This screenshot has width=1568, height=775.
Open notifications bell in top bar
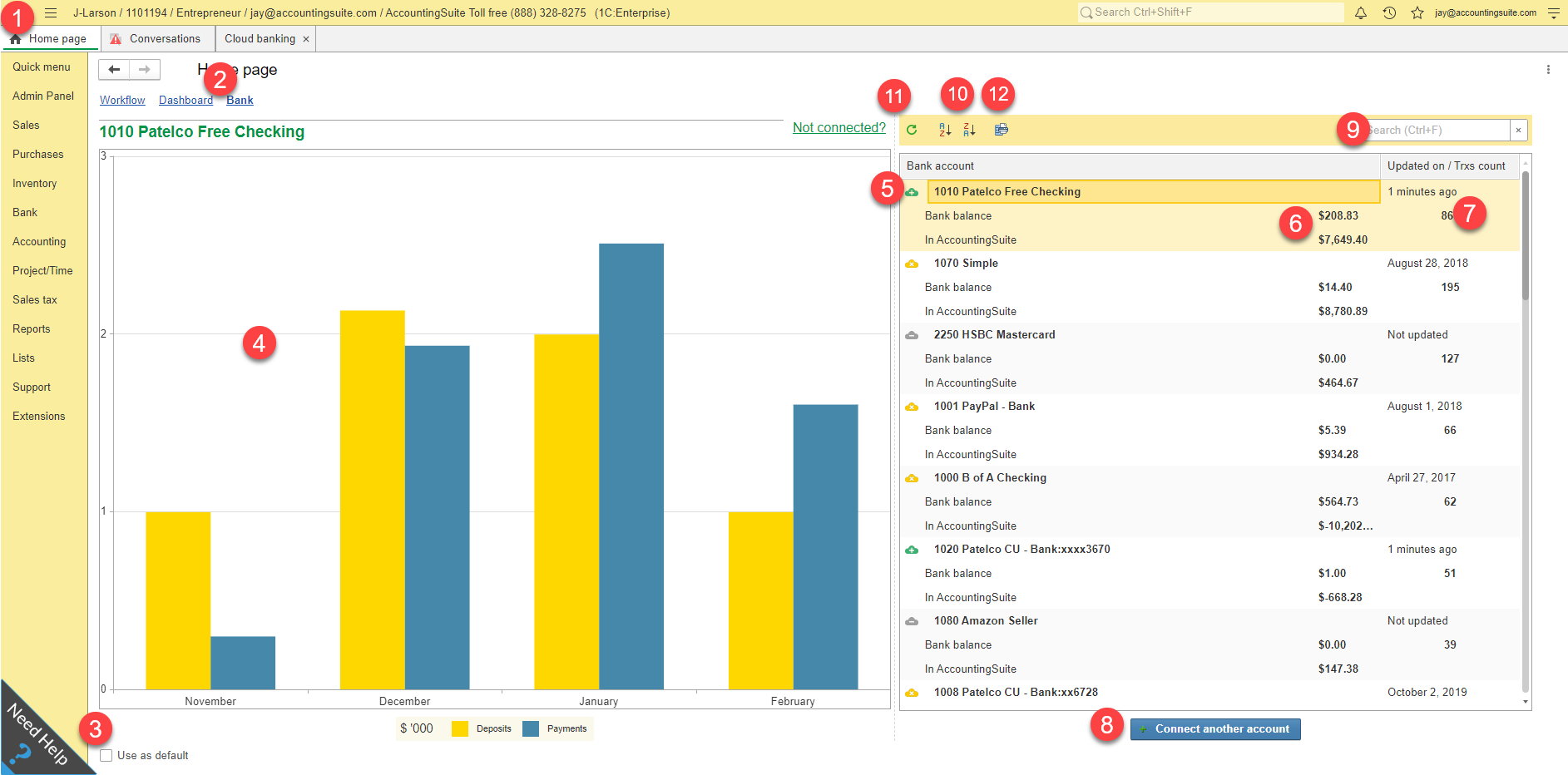coord(1361,13)
